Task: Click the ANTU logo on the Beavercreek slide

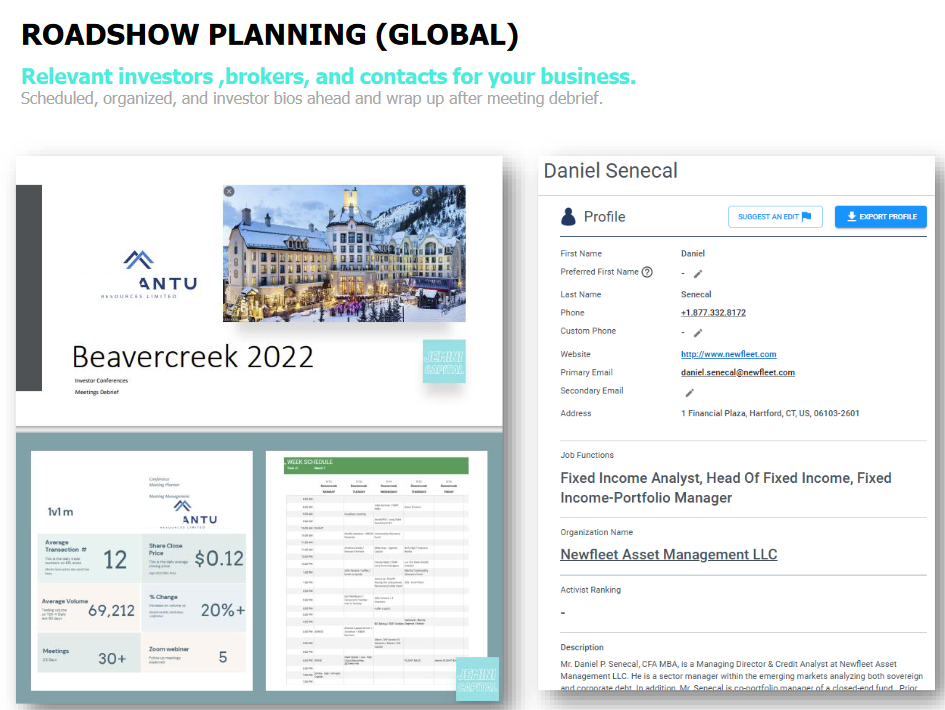Action: tap(149, 274)
